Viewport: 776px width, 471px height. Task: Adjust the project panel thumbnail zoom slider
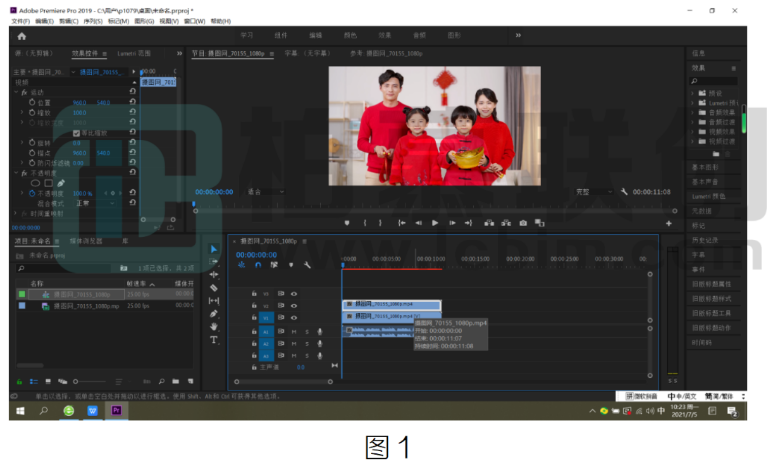[90, 381]
